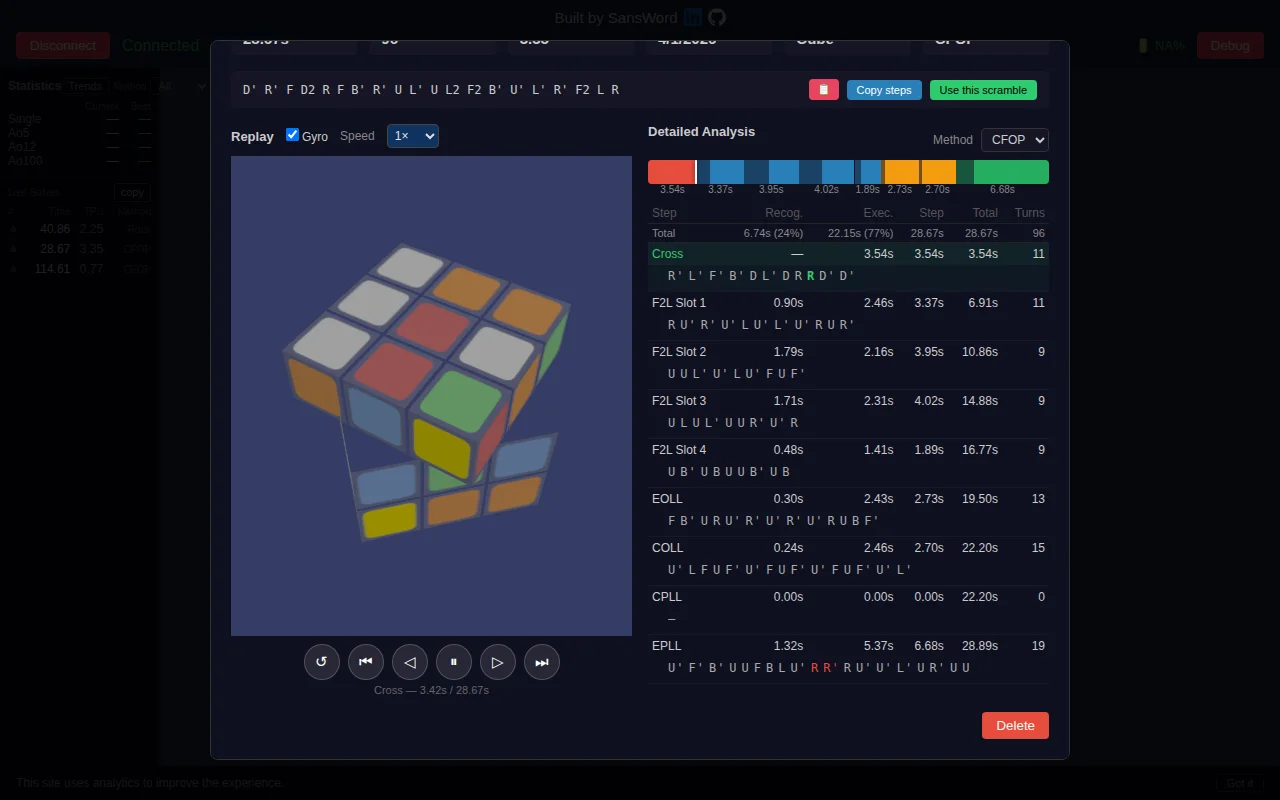Click the 6.68s label under timeline
The height and width of the screenshot is (800, 1280).
click(x=1002, y=190)
